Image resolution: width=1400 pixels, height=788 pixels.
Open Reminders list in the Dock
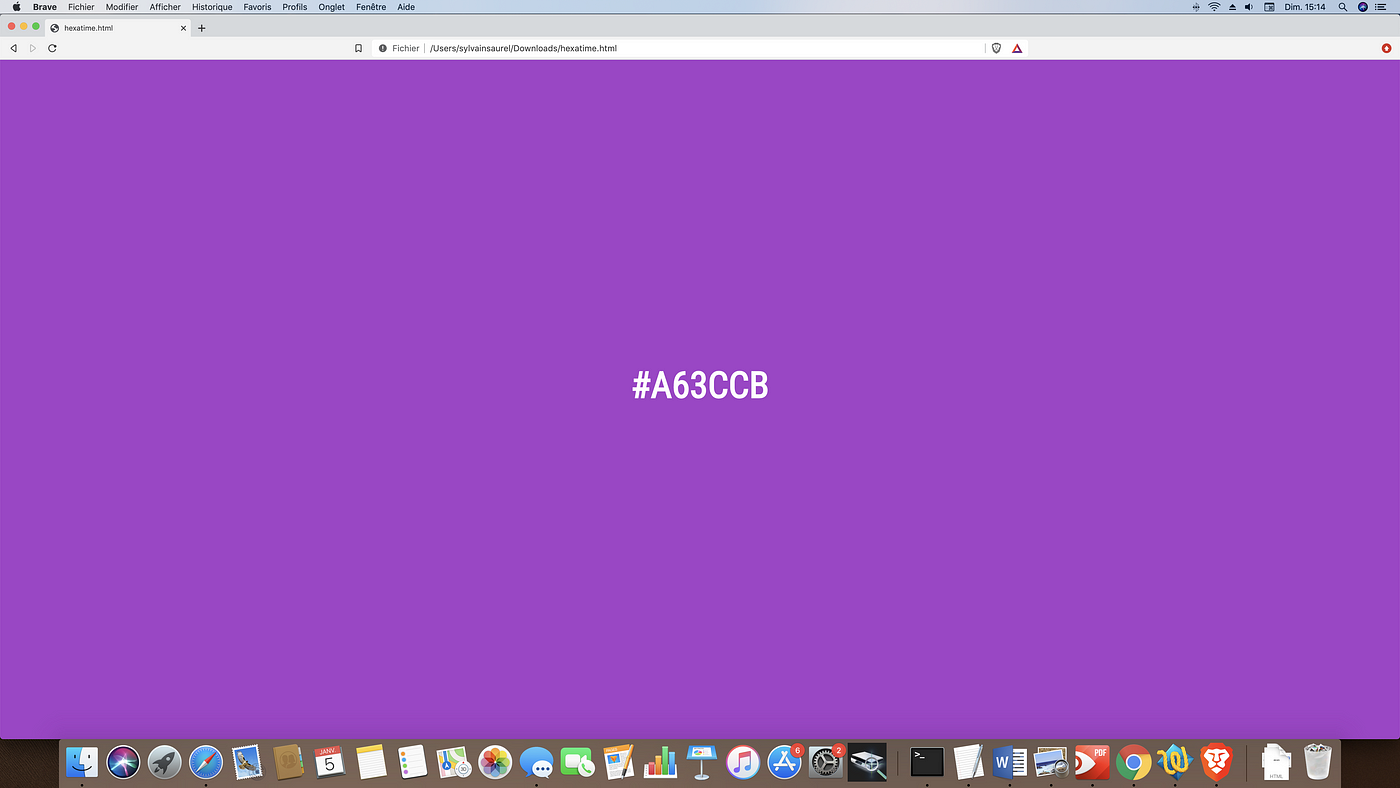click(x=412, y=763)
